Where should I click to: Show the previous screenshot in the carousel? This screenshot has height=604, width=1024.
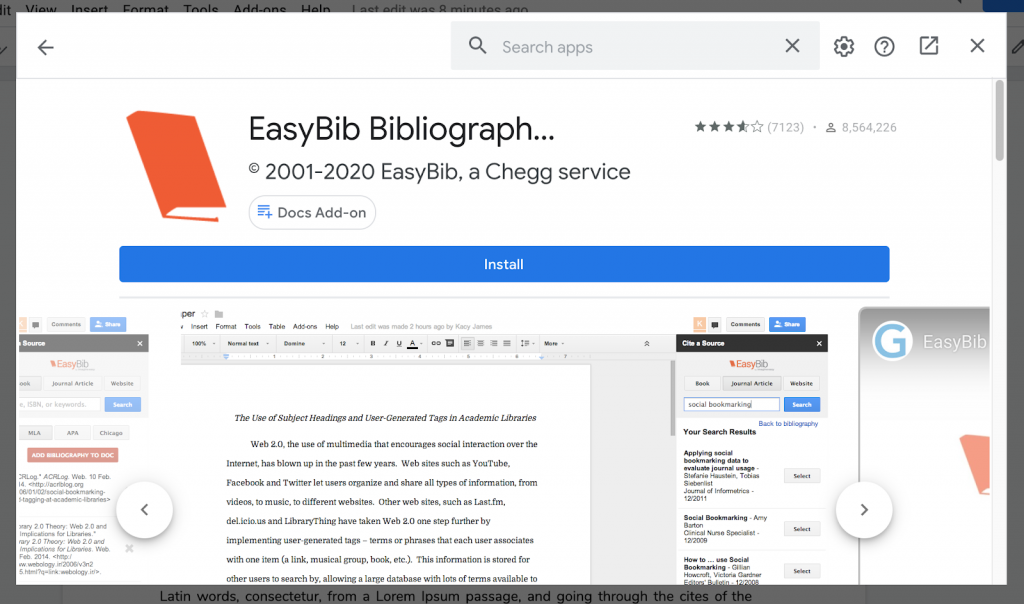point(144,510)
